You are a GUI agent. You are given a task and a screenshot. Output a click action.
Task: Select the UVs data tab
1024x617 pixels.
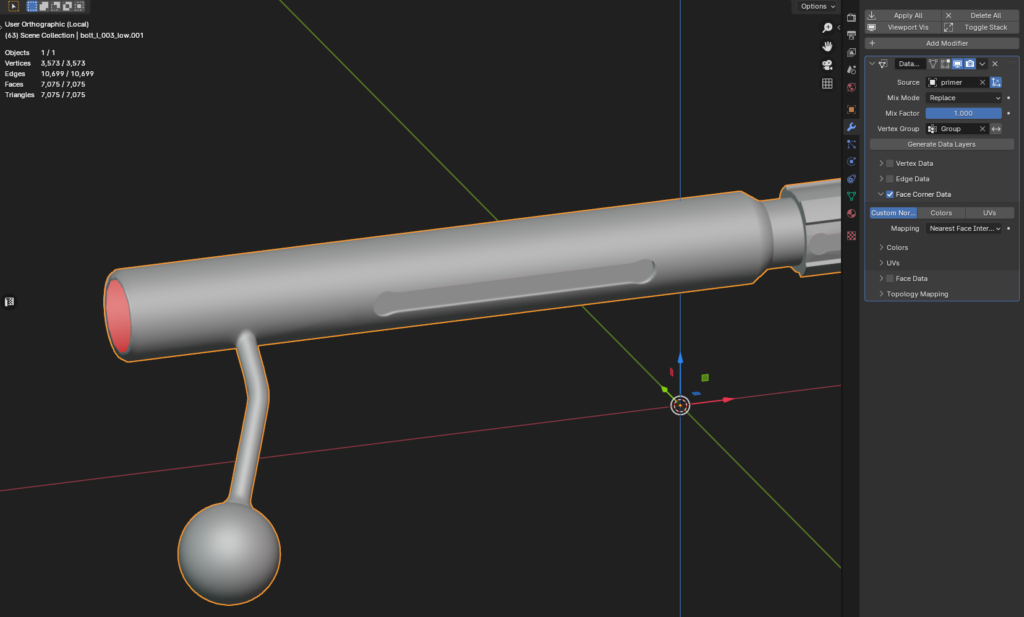pos(989,213)
